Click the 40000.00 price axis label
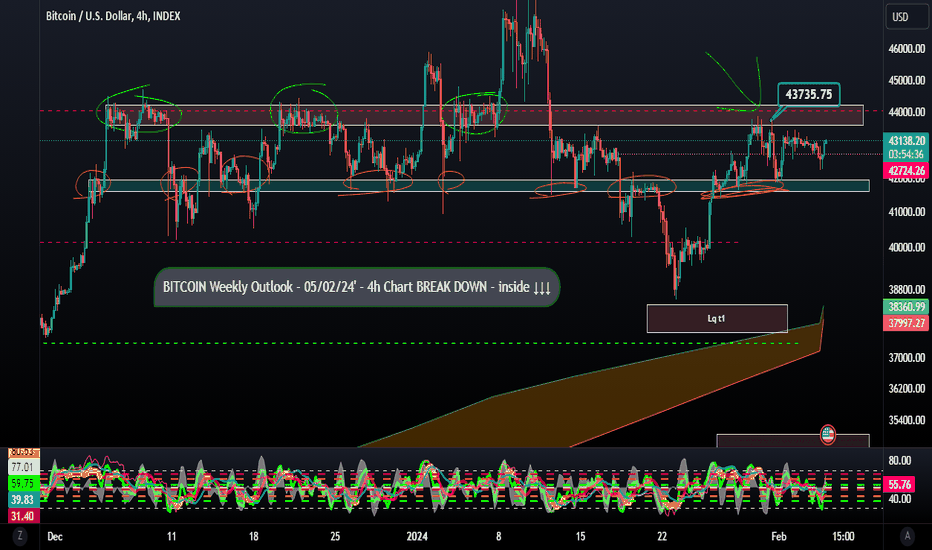932x550 pixels. pos(906,247)
